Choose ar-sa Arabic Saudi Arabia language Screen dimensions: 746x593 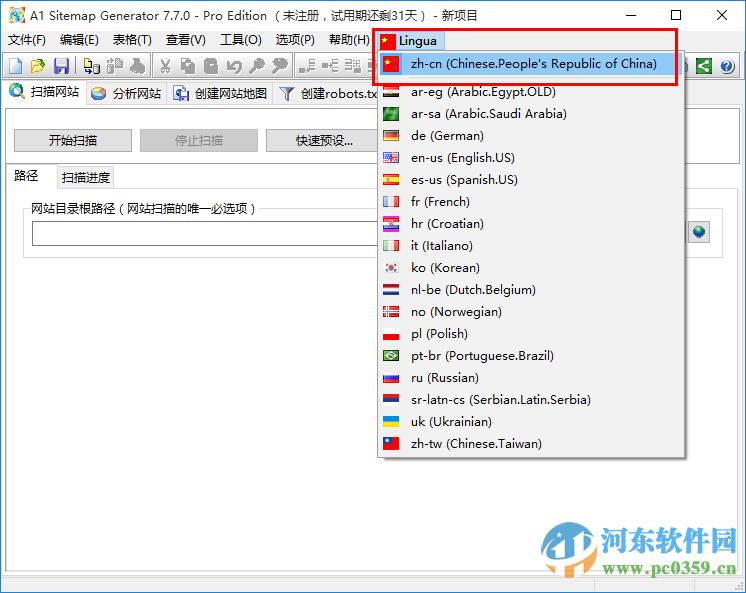pos(531,114)
